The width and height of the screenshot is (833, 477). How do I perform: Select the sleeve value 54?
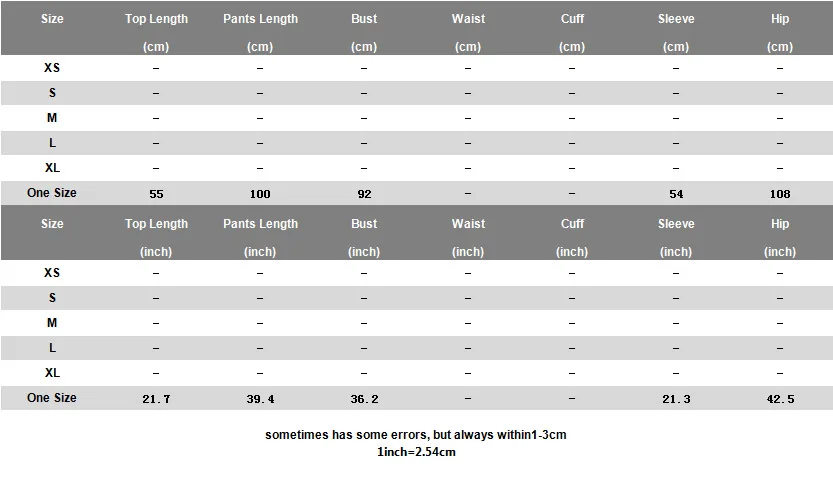pos(676,194)
